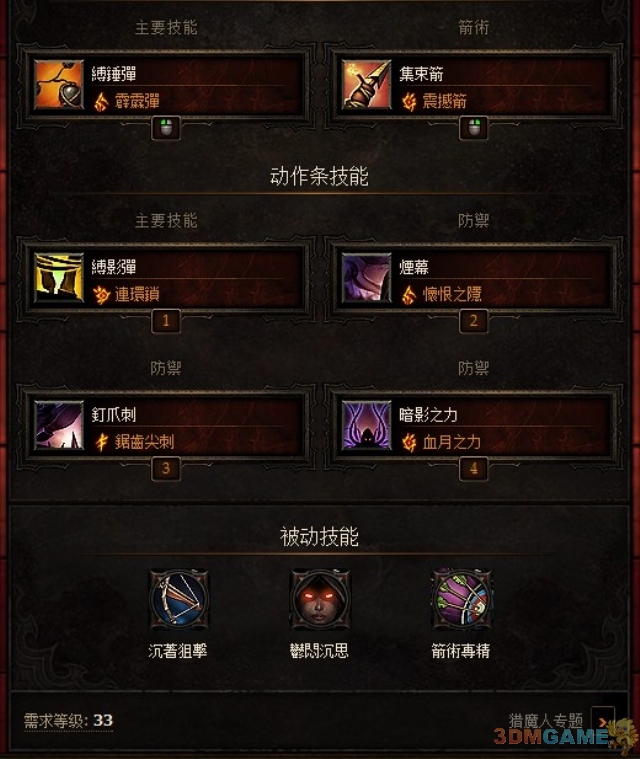The width and height of the screenshot is (640, 759).
Task: Select the 縛影彈 skill icon
Action: click(59, 278)
